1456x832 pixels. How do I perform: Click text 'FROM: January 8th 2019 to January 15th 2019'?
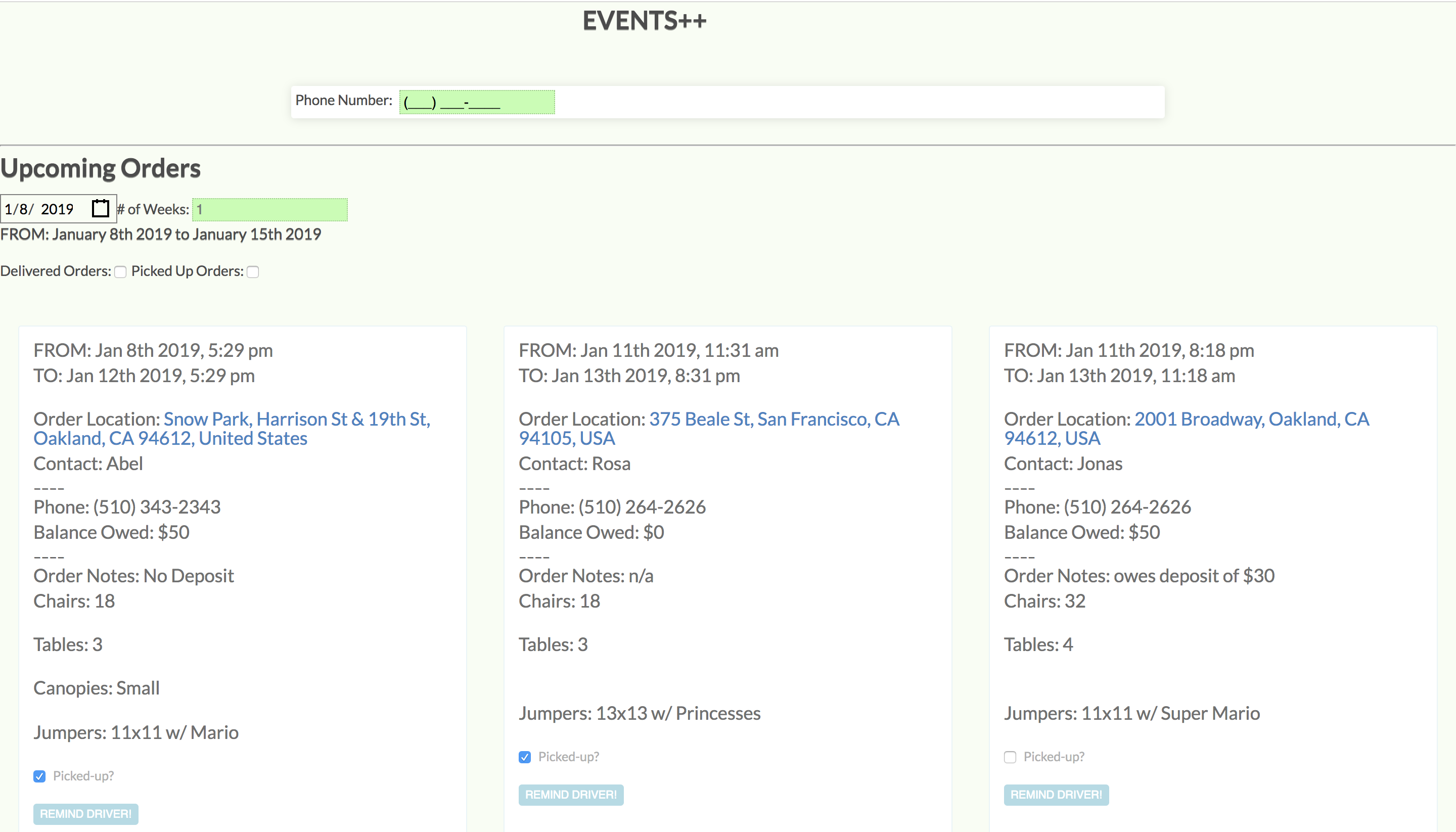pos(161,235)
